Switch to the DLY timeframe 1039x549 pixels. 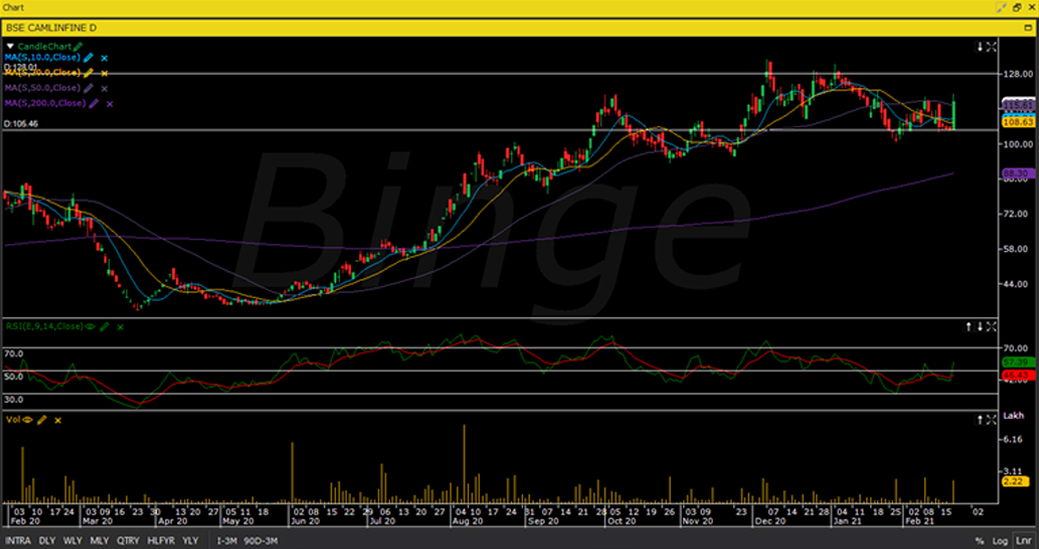click(47, 541)
